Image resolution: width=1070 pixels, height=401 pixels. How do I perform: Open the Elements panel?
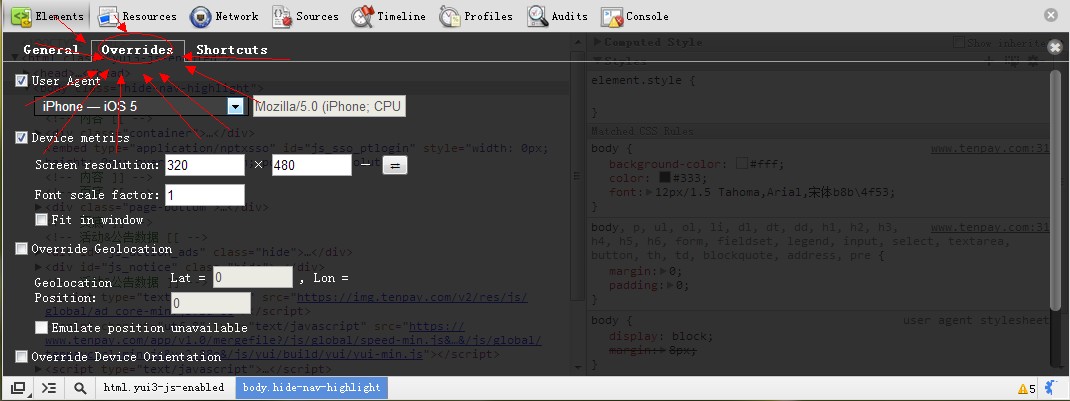[x=48, y=16]
